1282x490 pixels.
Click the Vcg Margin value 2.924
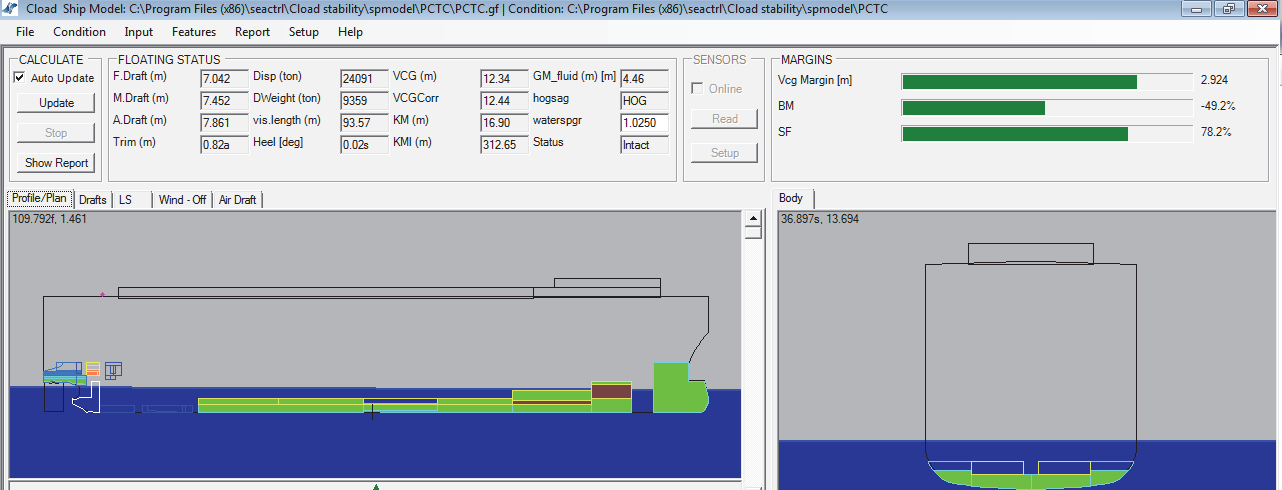[x=1214, y=80]
